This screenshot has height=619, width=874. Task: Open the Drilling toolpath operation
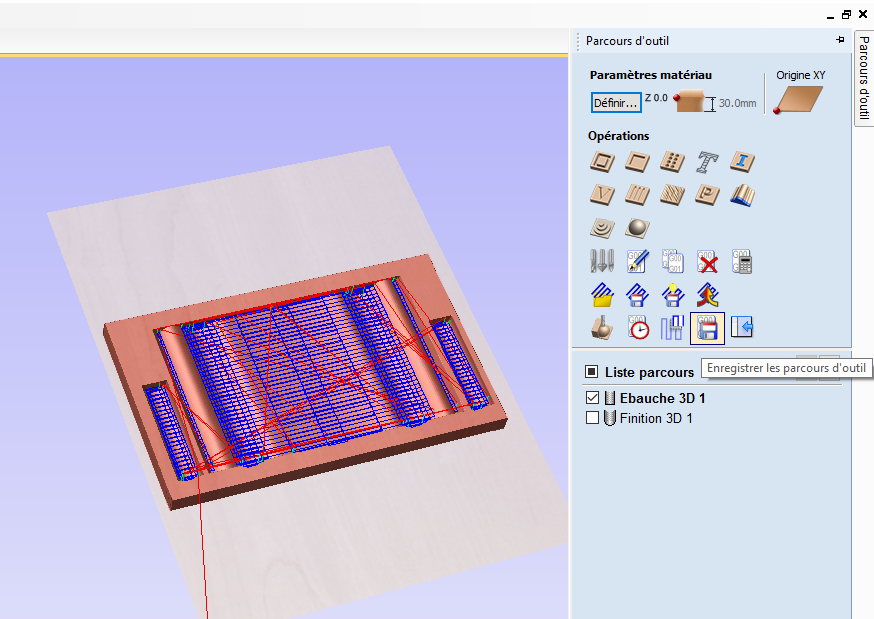pyautogui.click(x=672, y=162)
